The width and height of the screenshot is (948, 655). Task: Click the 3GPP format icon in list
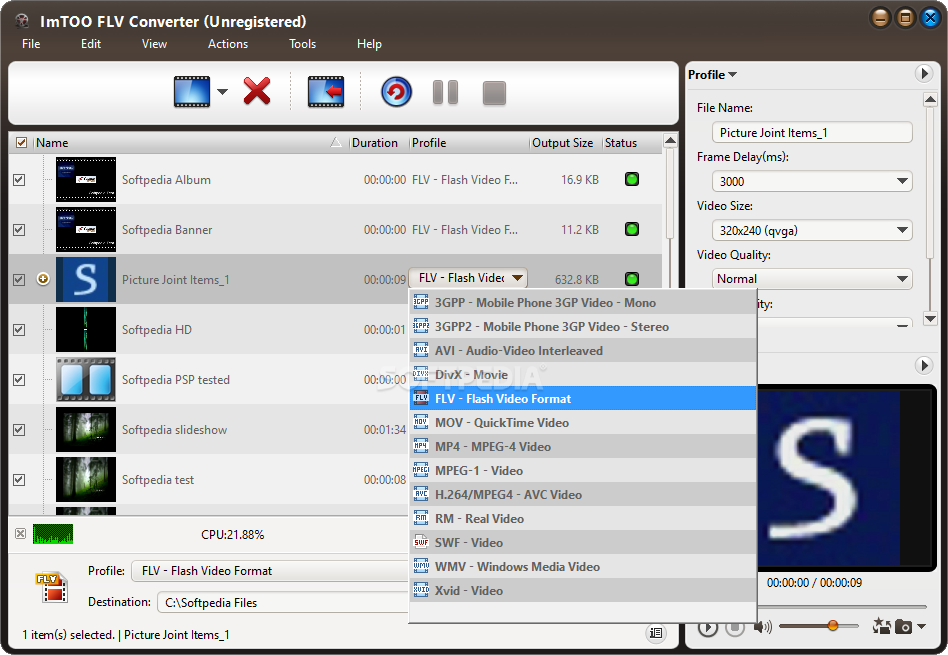point(421,302)
